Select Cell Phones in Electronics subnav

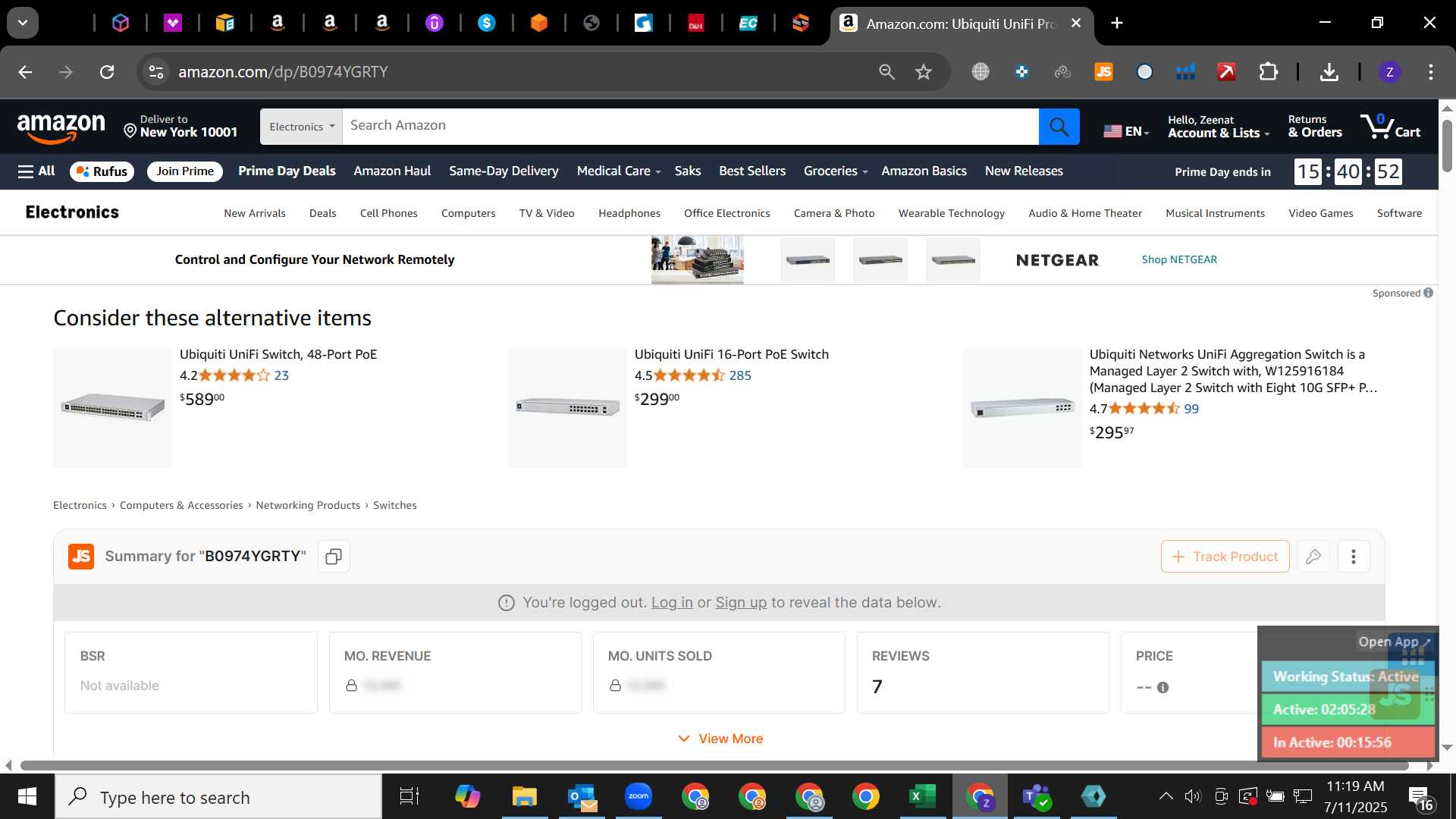pos(388,213)
